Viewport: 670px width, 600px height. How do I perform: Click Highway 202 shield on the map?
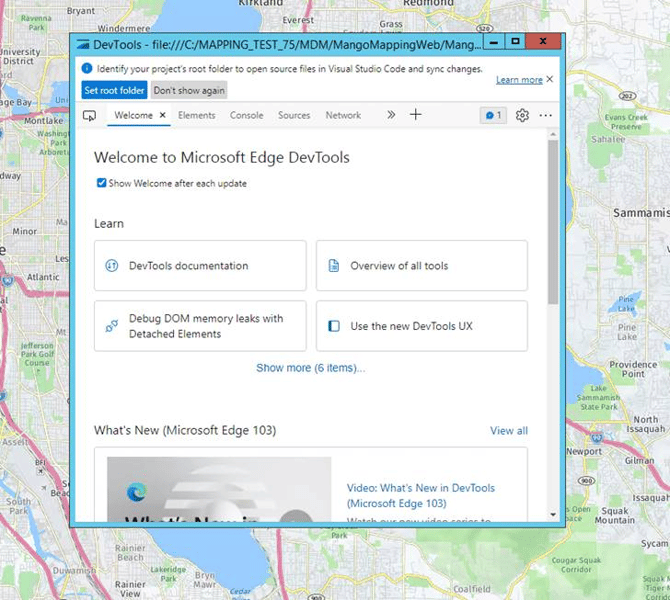[x=627, y=96]
